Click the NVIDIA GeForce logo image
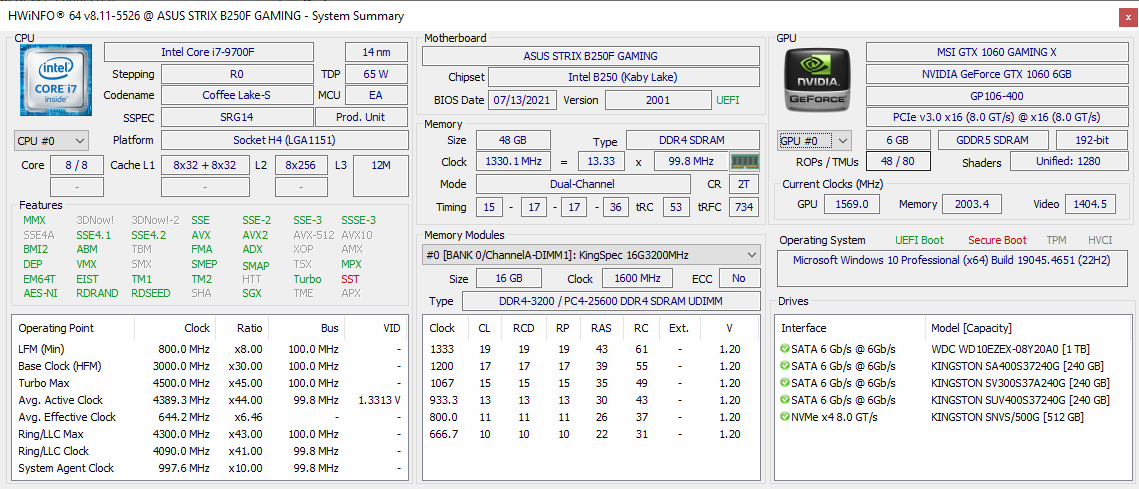The height and width of the screenshot is (489, 1139). click(x=817, y=82)
